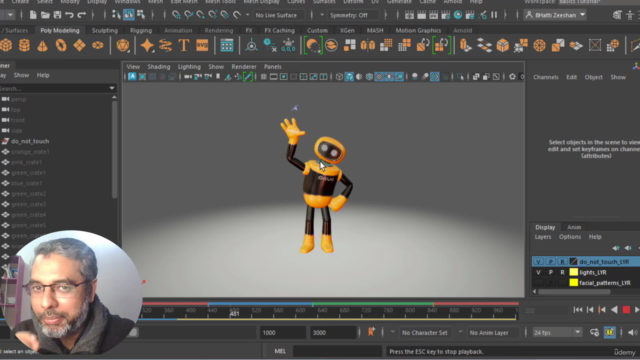
Task: Open layer editor Options menu
Action: (570, 237)
